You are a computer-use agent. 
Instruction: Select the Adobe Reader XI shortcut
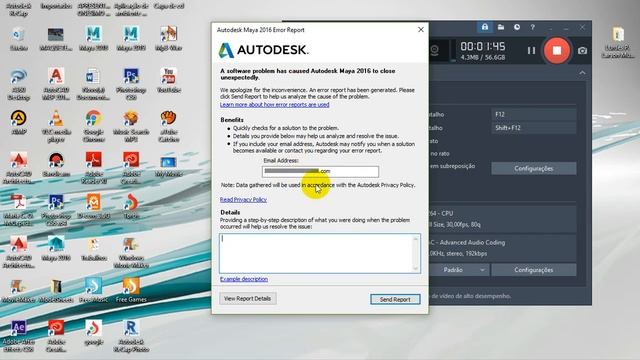pyautogui.click(x=93, y=168)
